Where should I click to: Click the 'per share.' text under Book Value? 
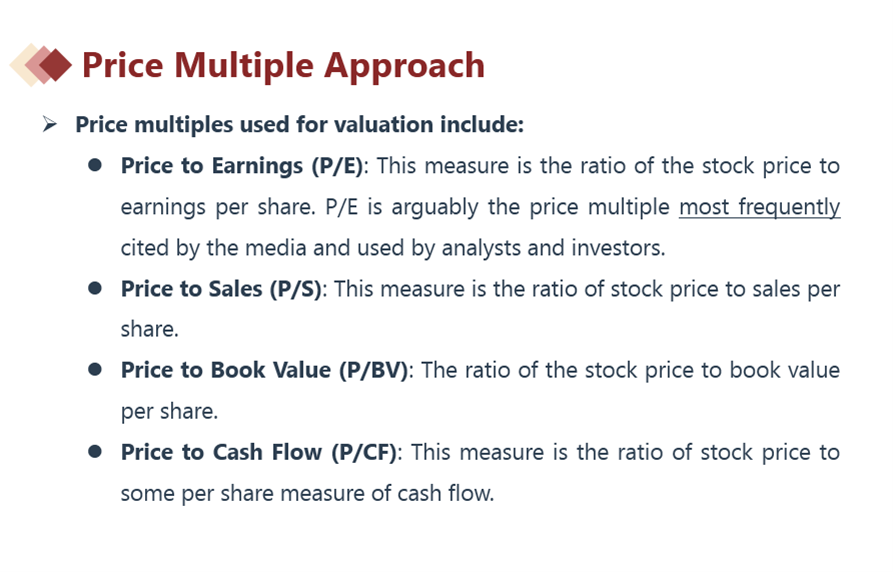[x=169, y=411]
